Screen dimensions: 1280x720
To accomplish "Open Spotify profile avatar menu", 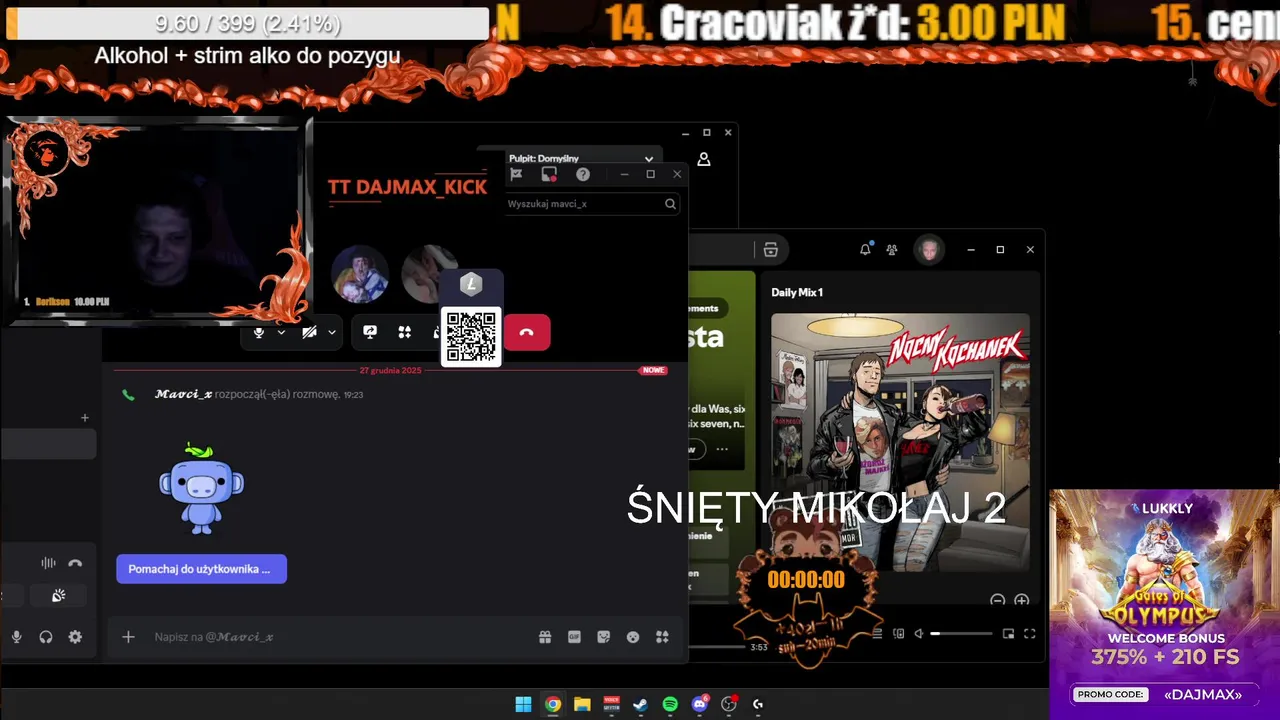I will 929,249.
